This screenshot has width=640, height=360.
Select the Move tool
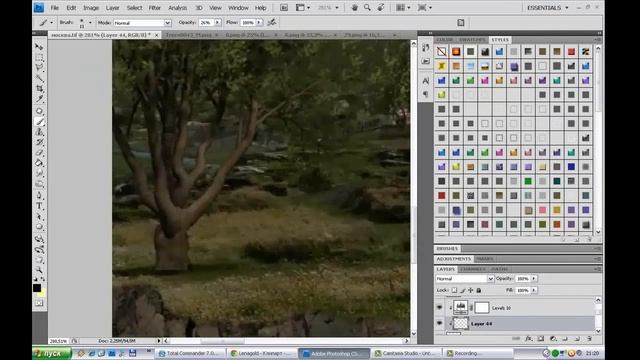click(x=39, y=47)
